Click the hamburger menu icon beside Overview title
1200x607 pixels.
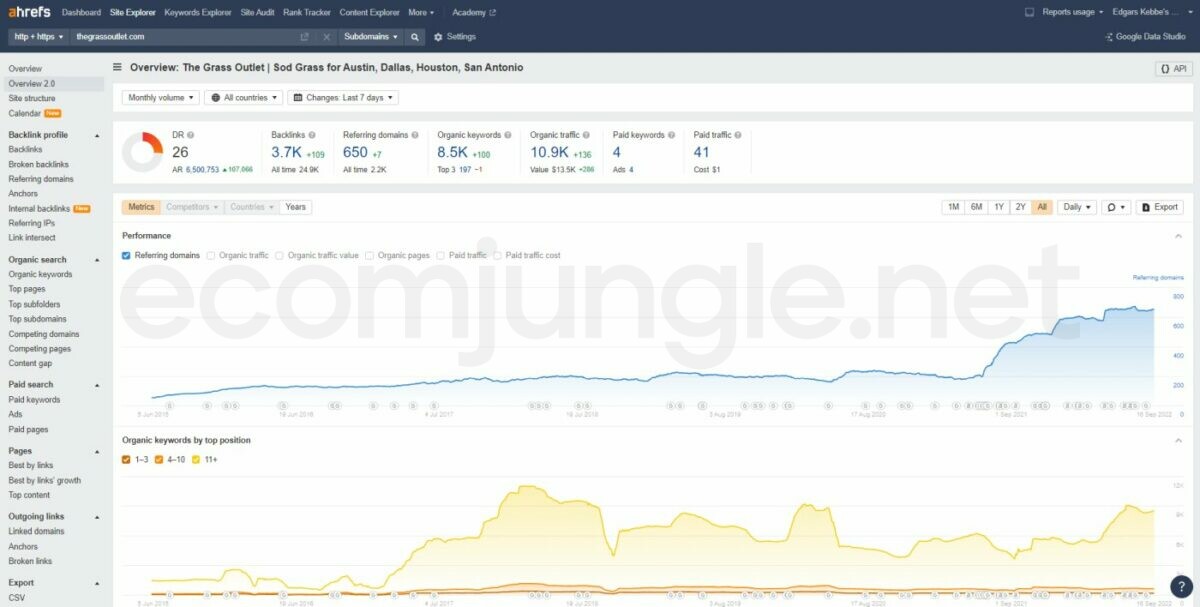point(118,68)
